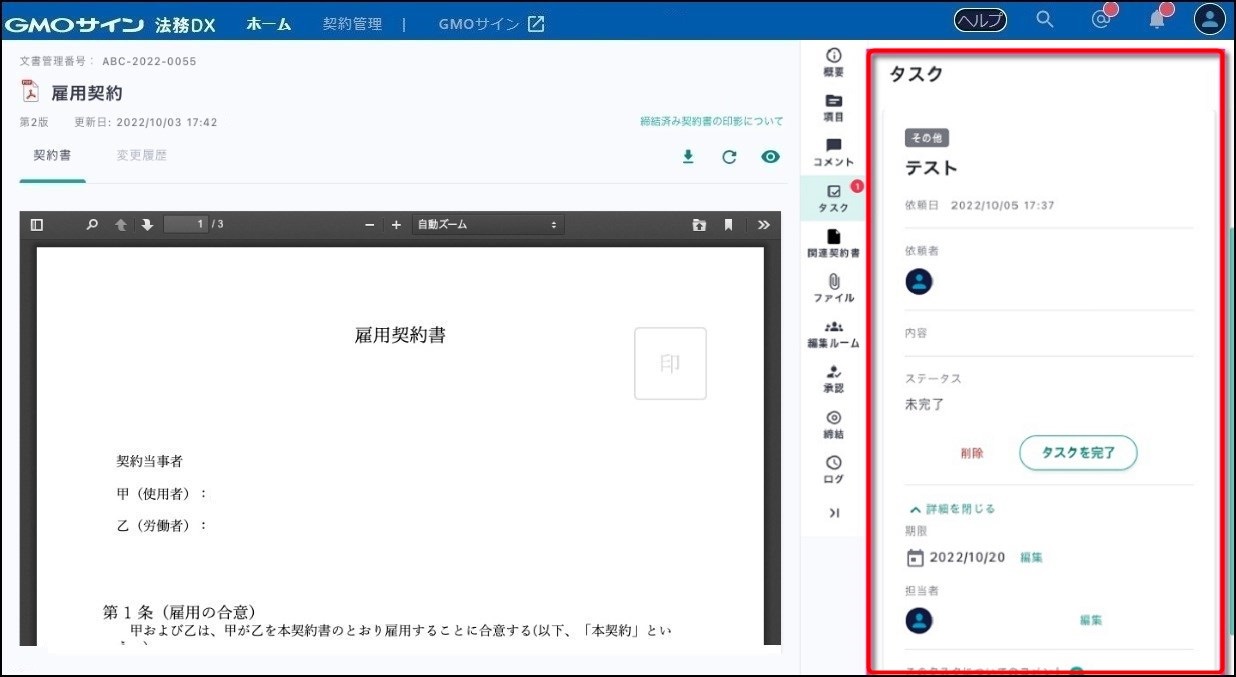Open the 自動ズーム zoom dropdown
1236x677 pixels.
(487, 225)
